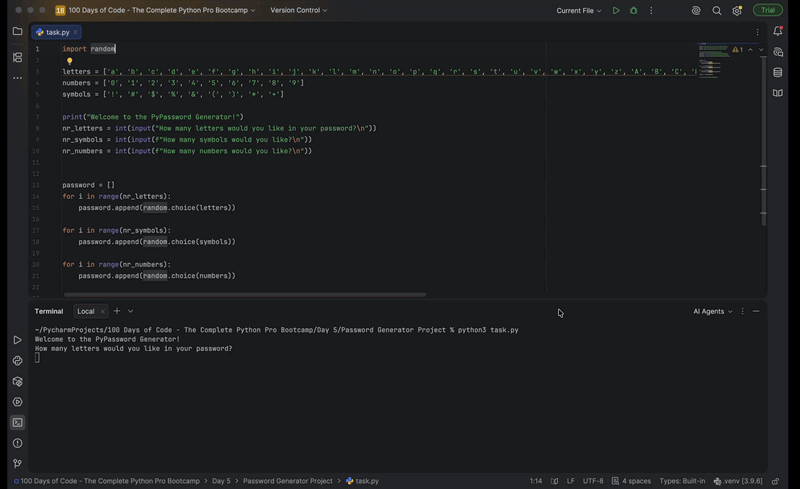Screen dimensions: 800x489
Task: Open terminal options vertical dots
Action: pyautogui.click(x=742, y=311)
